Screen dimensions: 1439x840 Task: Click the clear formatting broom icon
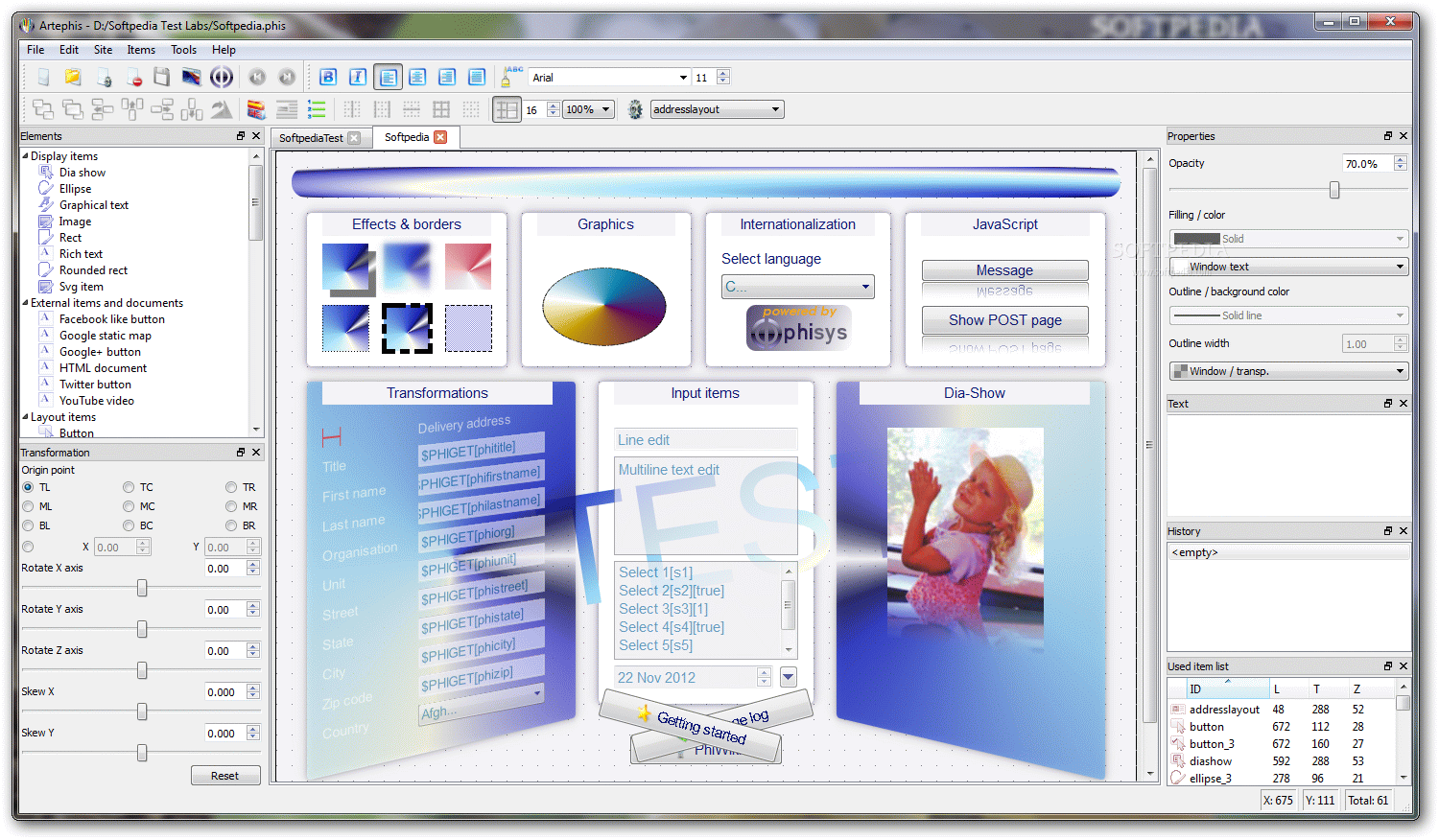(511, 78)
